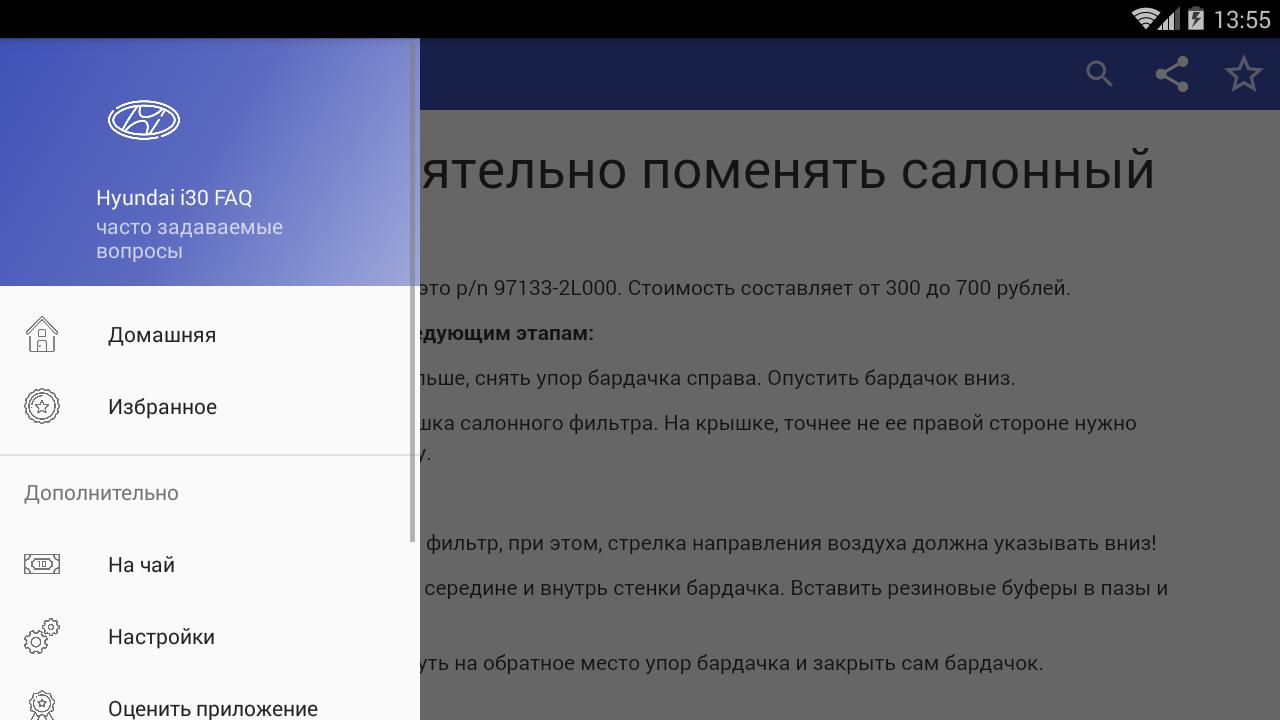This screenshot has width=1280, height=720.
Task: Open the Избранное menu item
Action: [x=210, y=407]
